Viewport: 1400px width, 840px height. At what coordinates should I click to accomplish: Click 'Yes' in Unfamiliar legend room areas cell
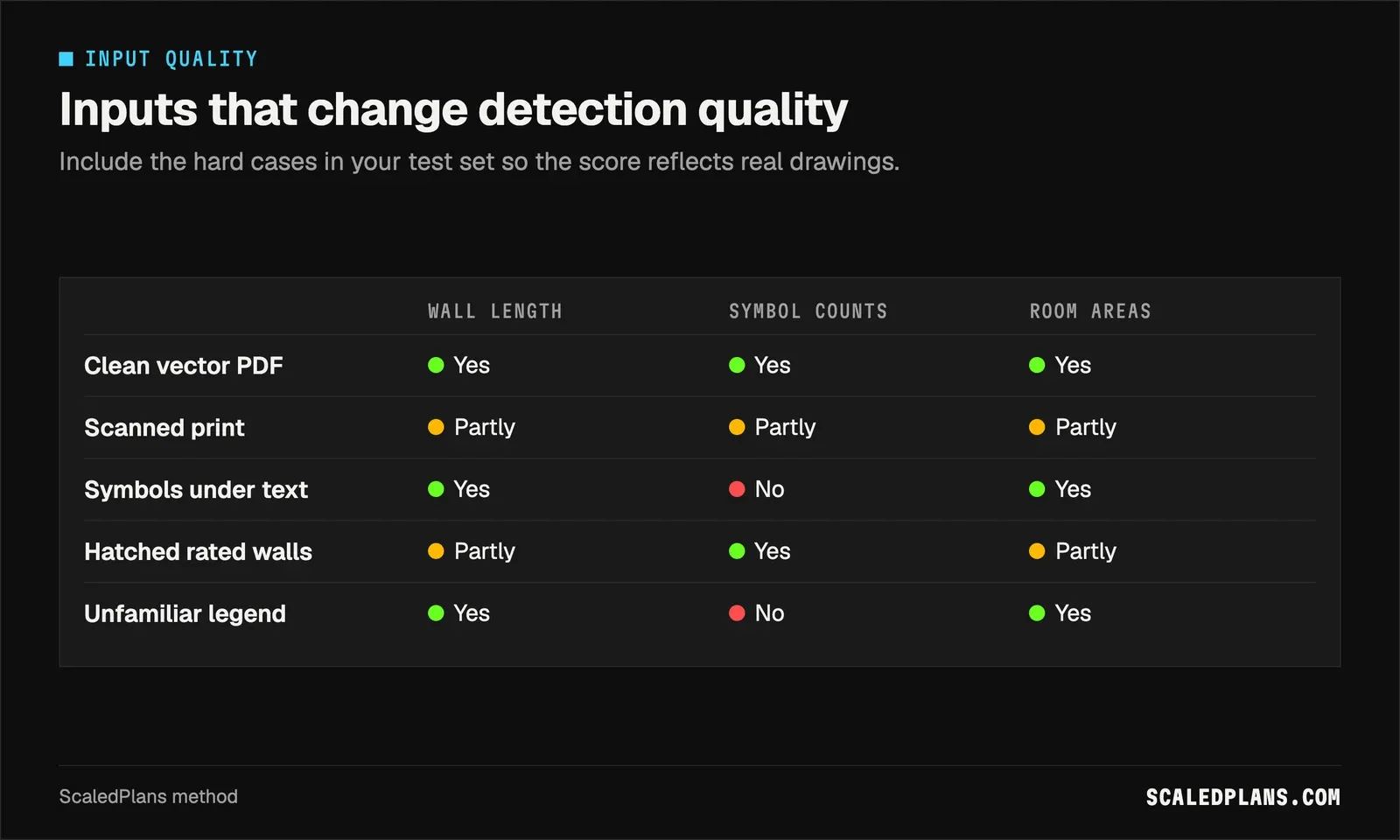[x=1073, y=613]
